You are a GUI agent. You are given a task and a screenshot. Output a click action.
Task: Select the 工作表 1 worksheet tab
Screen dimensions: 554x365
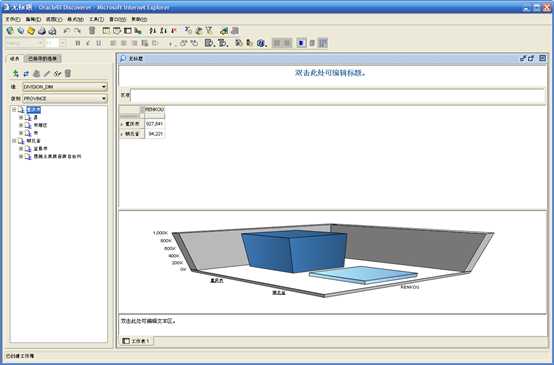click(136, 341)
